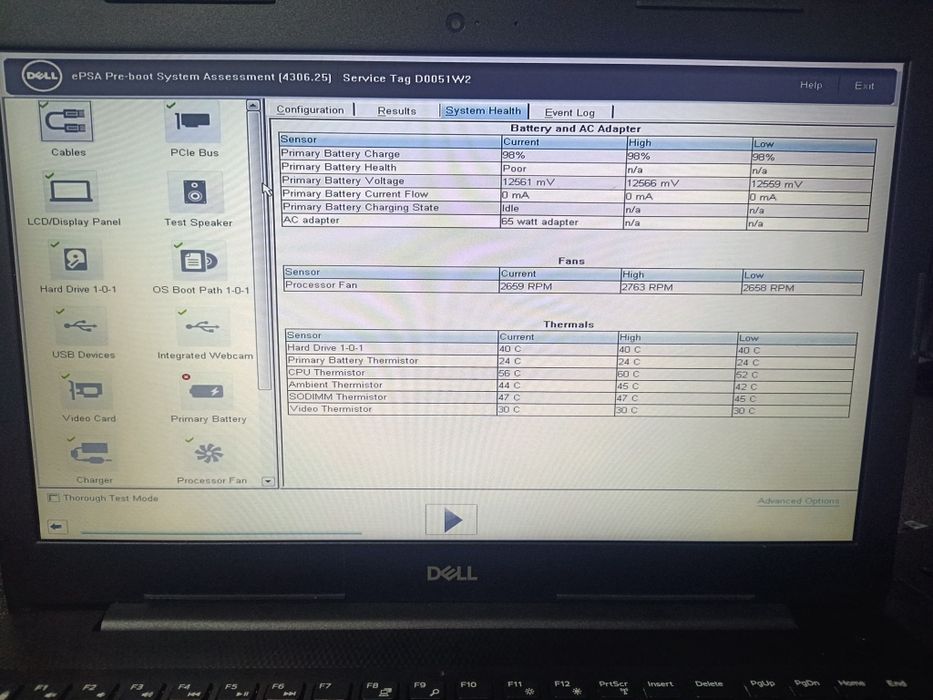Screen dimensions: 933x700
Task: Open the Event Log tab
Action: [569, 112]
